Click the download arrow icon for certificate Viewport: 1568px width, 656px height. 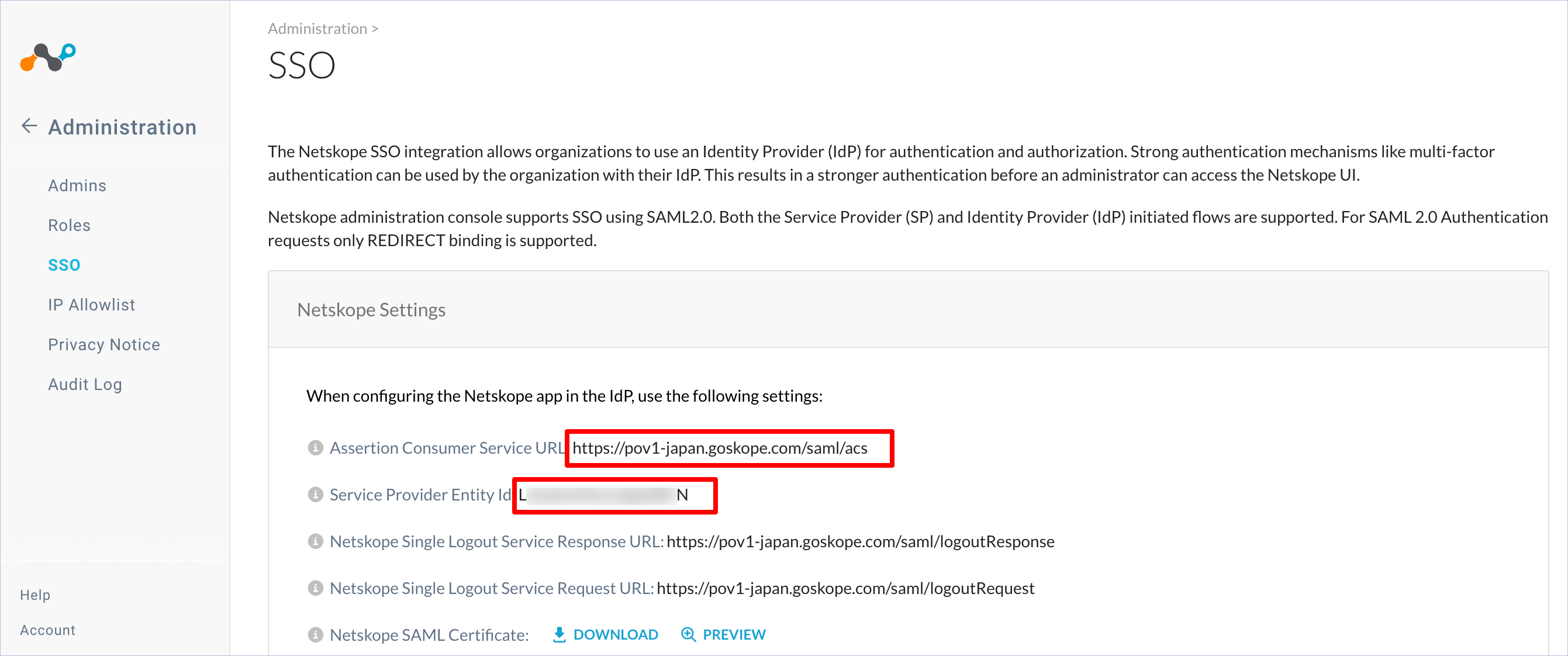[x=559, y=635]
